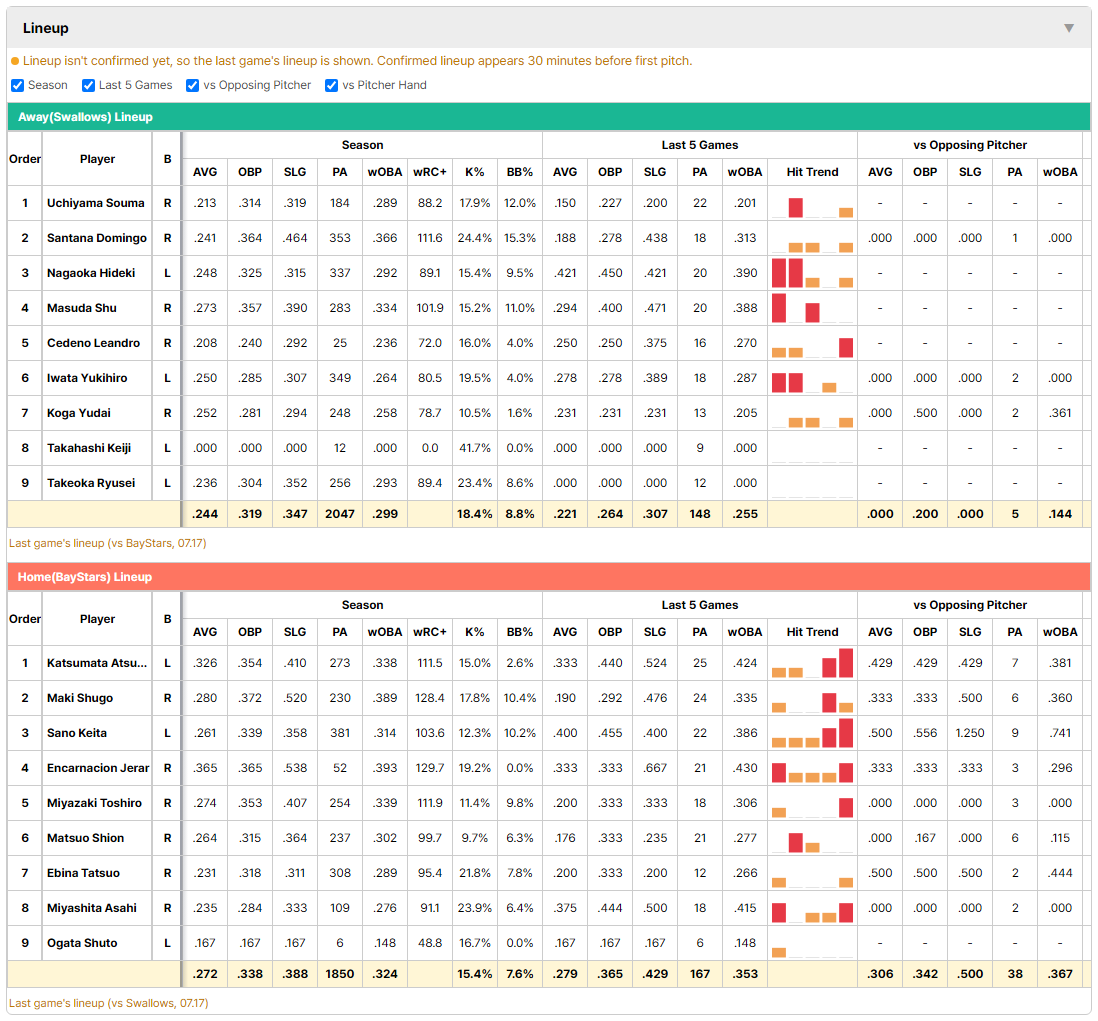Open Nagaoka Hideki hit trend chart
The height and width of the screenshot is (1021, 1098).
click(x=812, y=273)
